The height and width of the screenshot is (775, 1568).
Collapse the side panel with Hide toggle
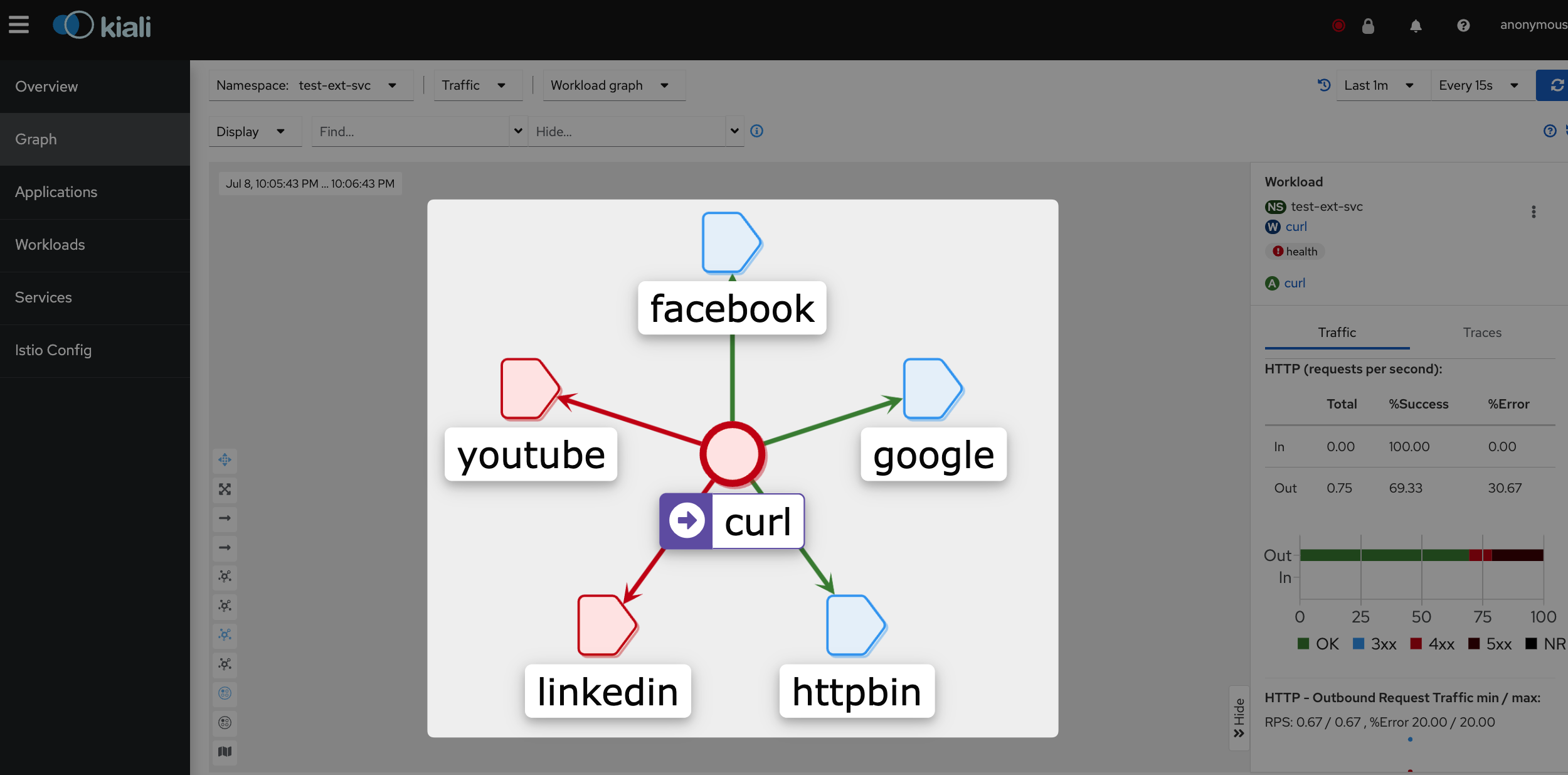(x=1239, y=718)
